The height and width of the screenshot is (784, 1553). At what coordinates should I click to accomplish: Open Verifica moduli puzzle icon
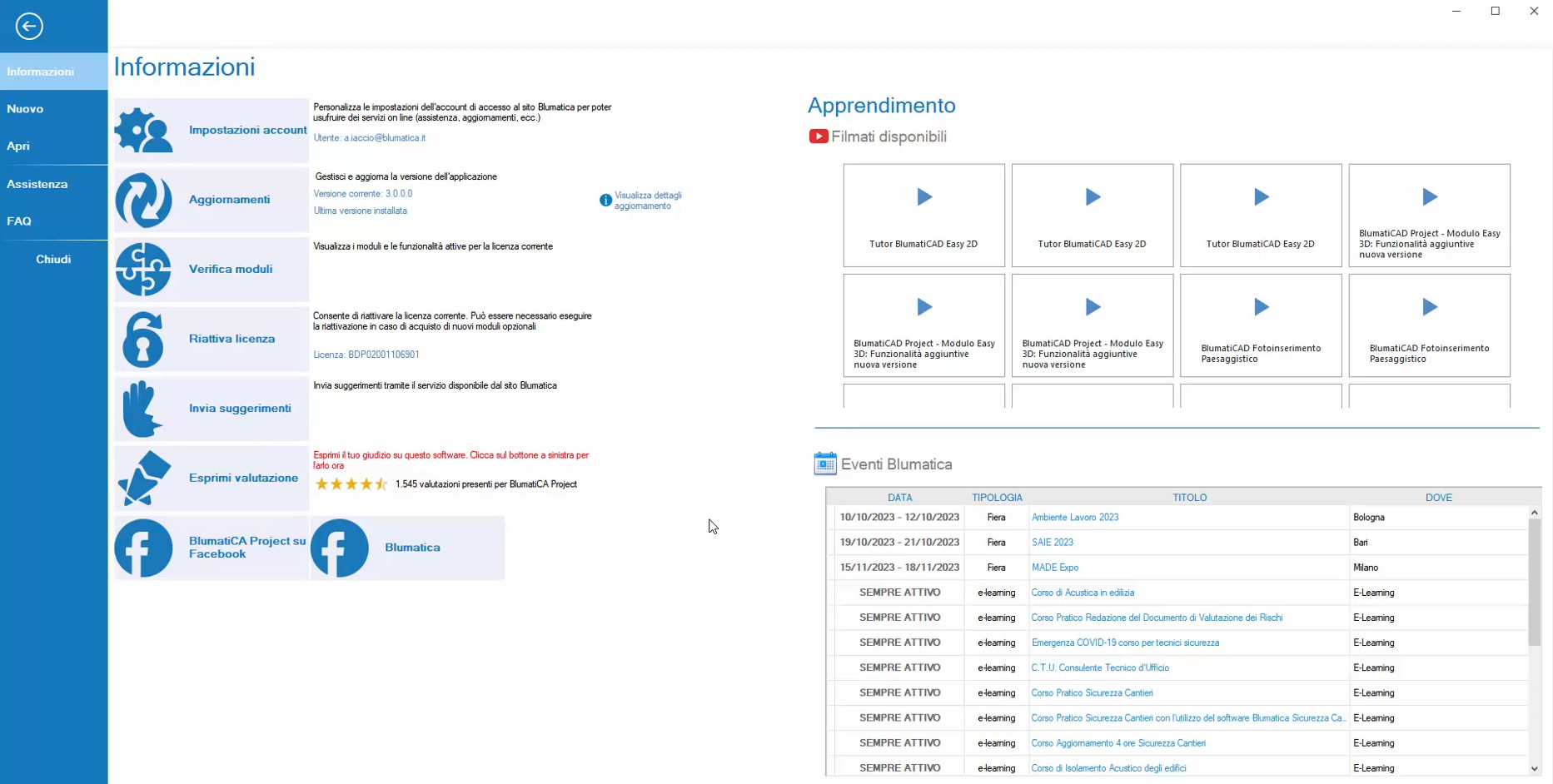[x=144, y=270]
